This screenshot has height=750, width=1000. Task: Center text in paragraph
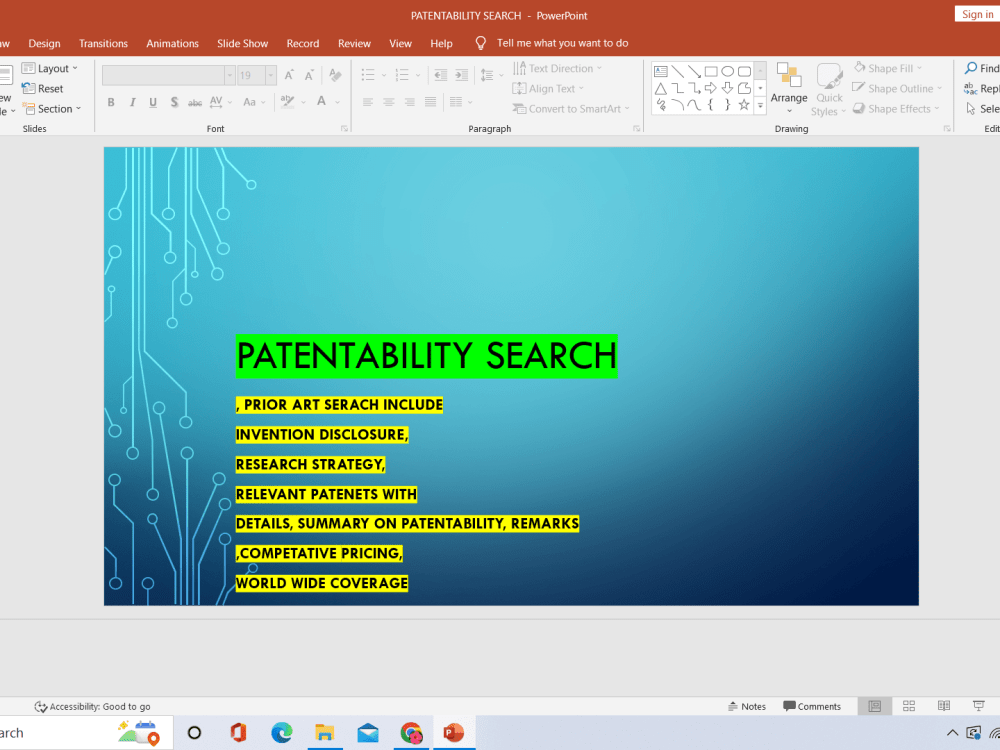pyautogui.click(x=388, y=102)
